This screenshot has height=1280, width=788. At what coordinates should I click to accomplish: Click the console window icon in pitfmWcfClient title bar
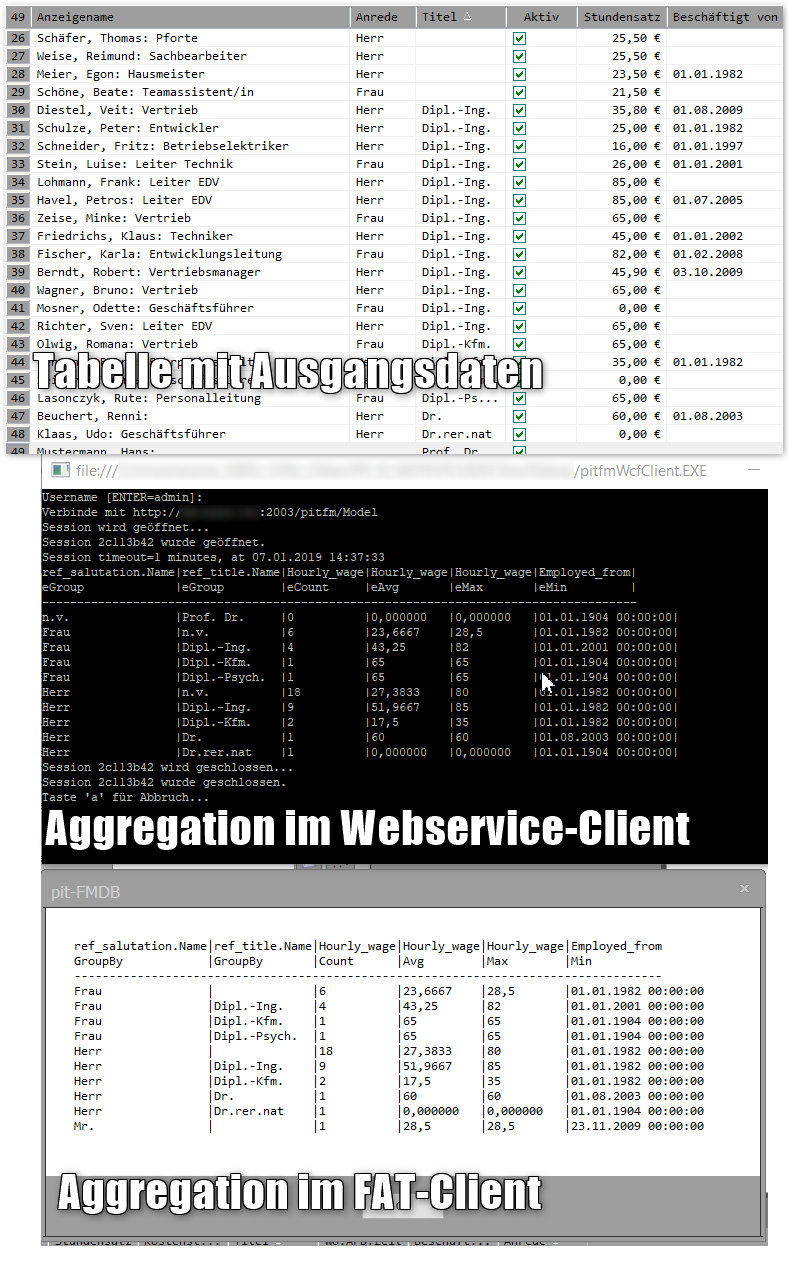tap(60, 471)
